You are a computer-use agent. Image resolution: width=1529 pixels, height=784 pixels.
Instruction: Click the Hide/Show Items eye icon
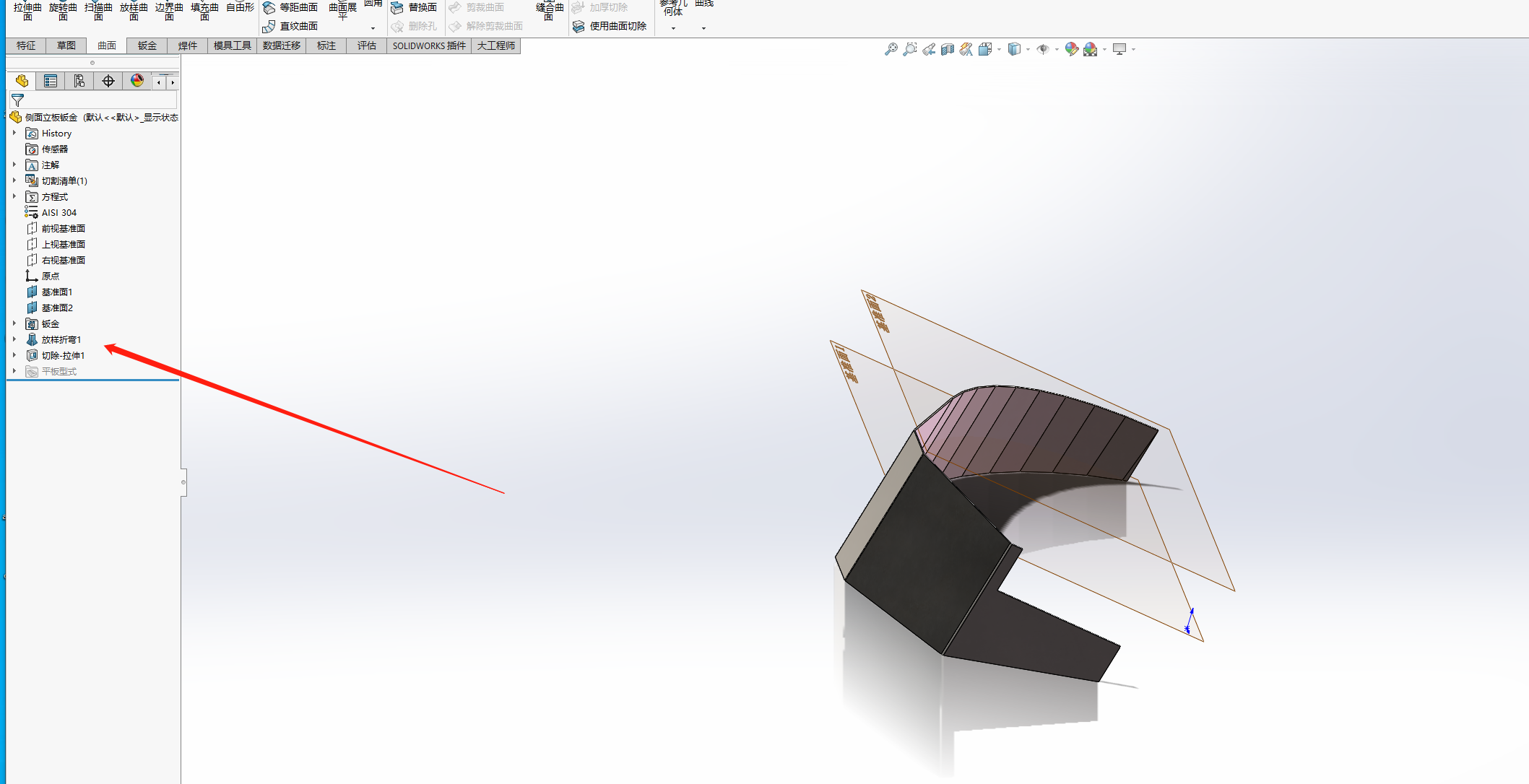(x=1043, y=49)
